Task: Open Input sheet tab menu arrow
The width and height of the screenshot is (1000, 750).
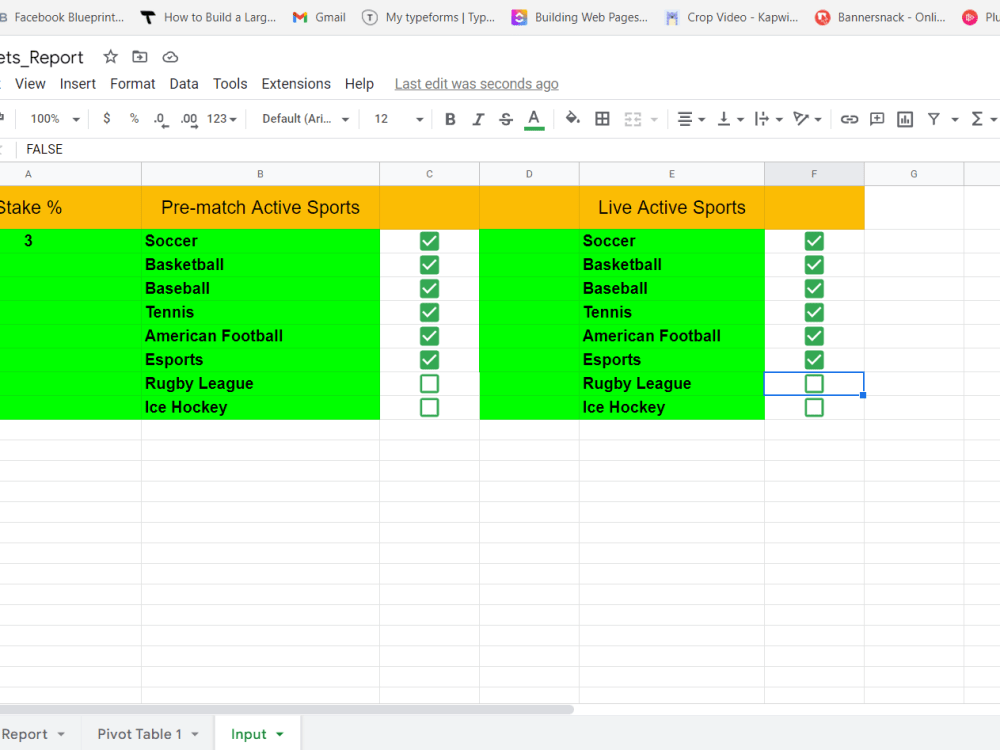Action: (279, 735)
